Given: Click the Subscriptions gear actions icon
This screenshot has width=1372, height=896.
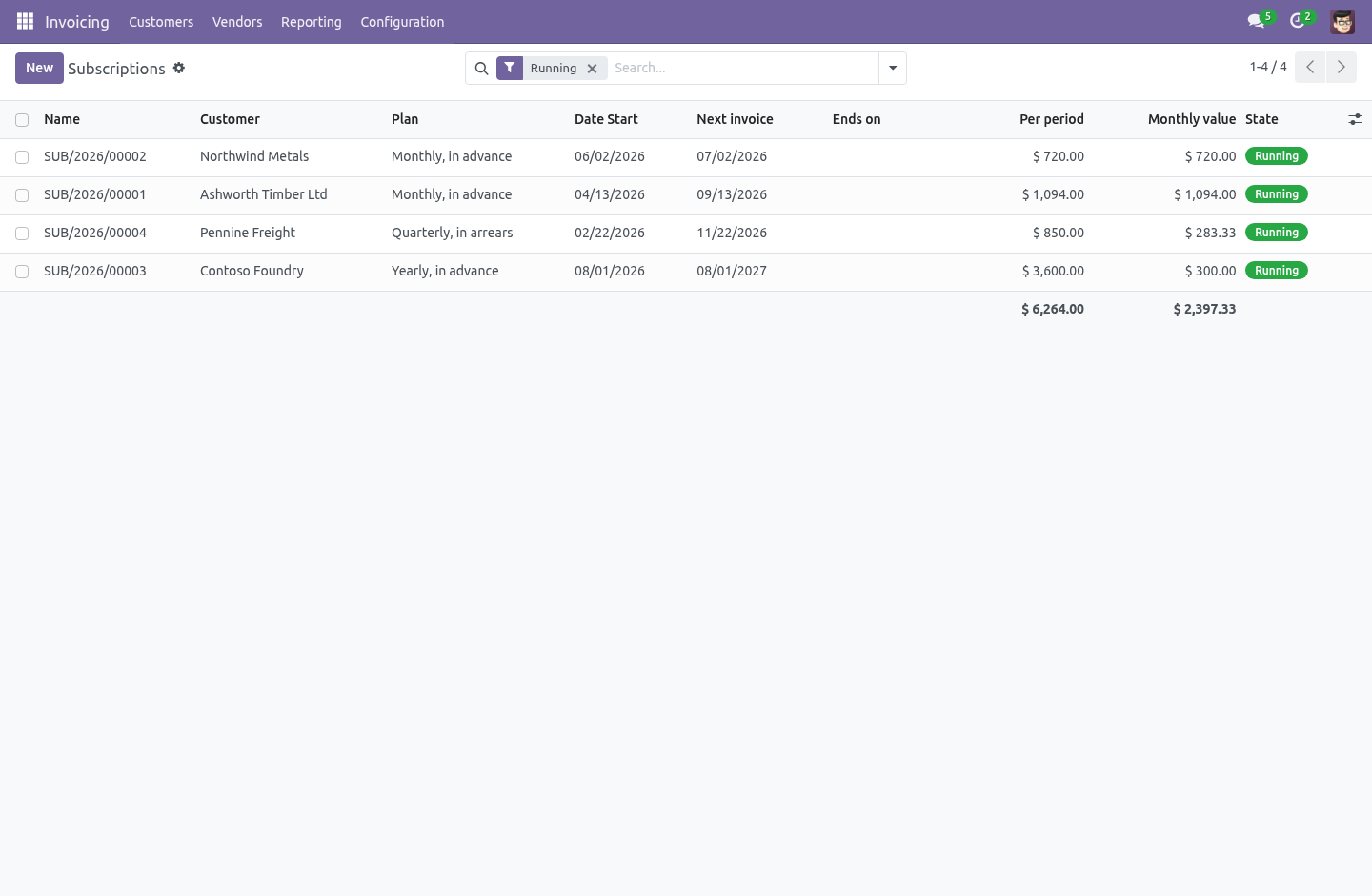Looking at the screenshot, I should point(179,68).
